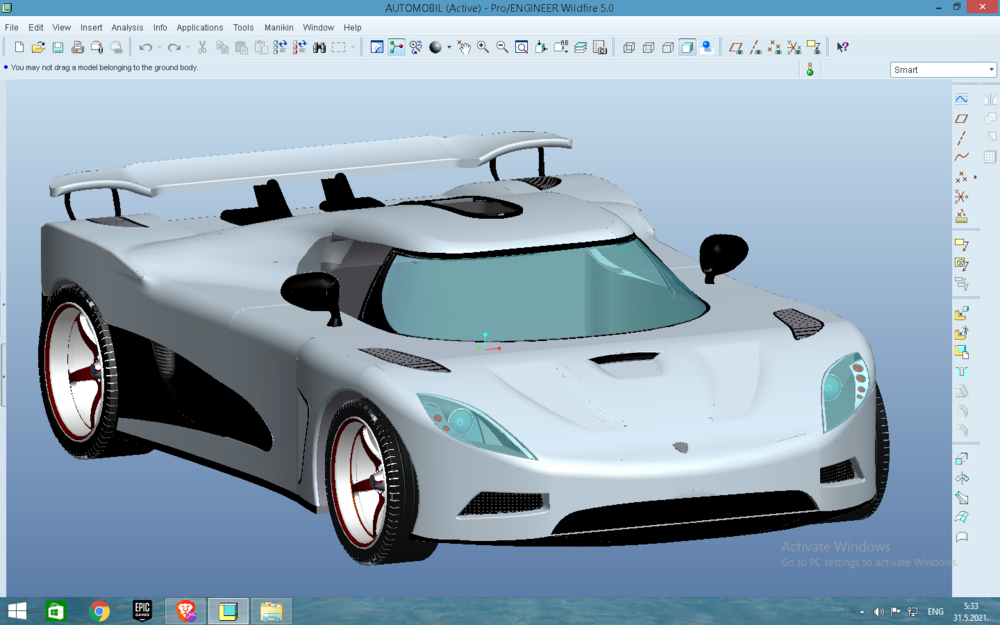Create a datum axis from right toolbar
The width and height of the screenshot is (1000, 625).
[x=961, y=138]
